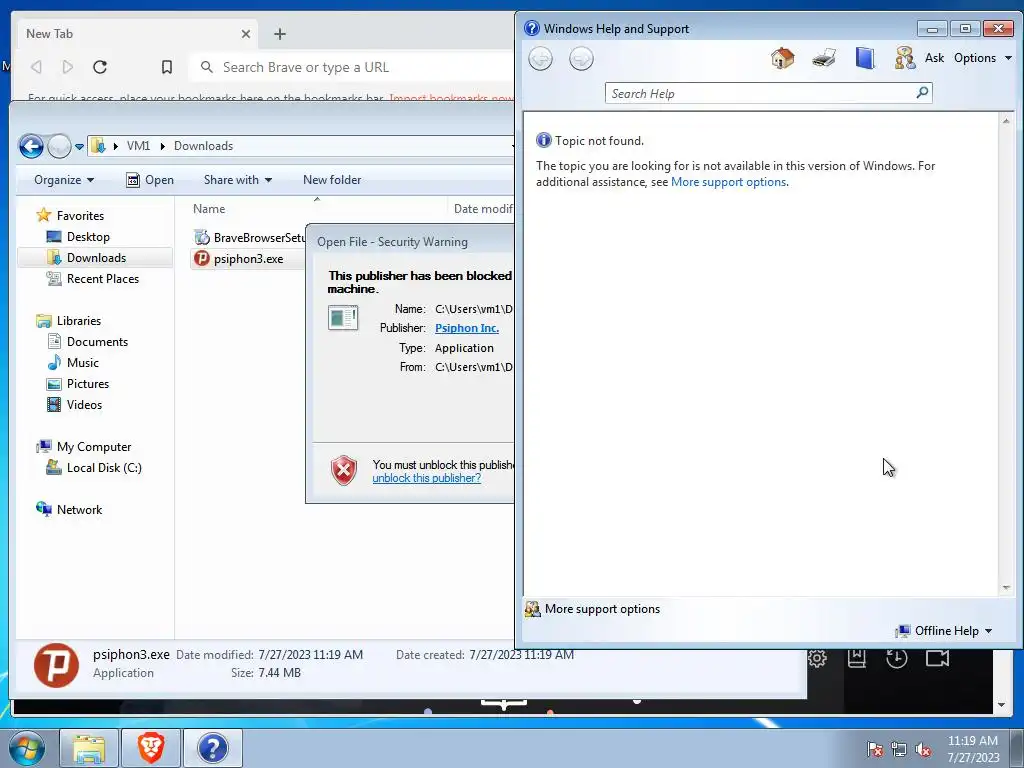The width and height of the screenshot is (1024, 768).
Task: Open the Windows Start menu
Action: click(27, 748)
